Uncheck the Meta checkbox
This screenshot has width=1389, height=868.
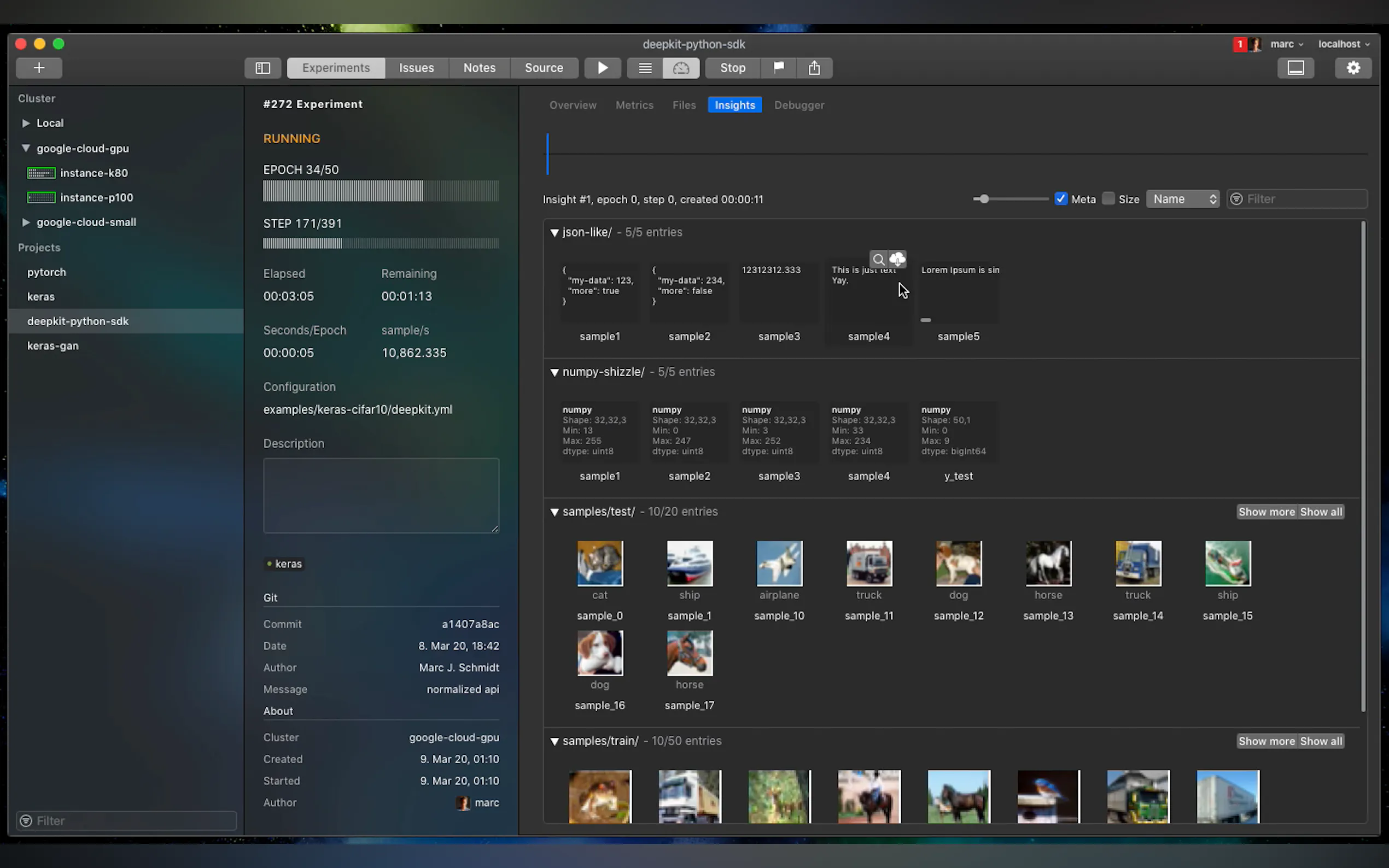tap(1060, 198)
